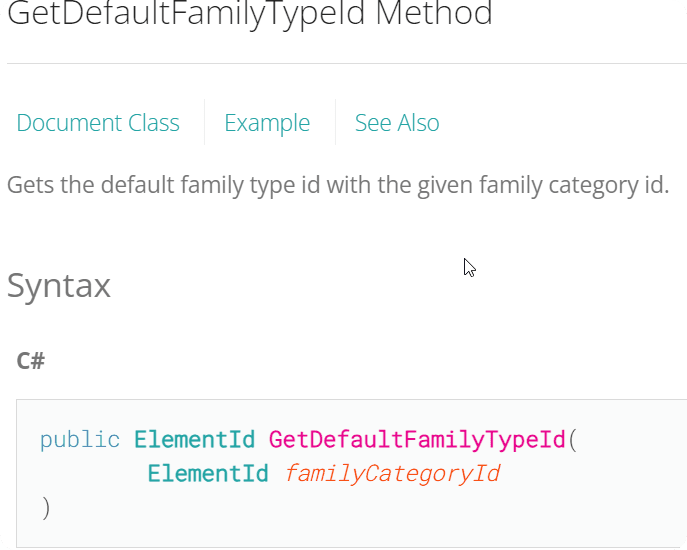Click the word Method in the title
687x550 pixels.
[x=434, y=13]
